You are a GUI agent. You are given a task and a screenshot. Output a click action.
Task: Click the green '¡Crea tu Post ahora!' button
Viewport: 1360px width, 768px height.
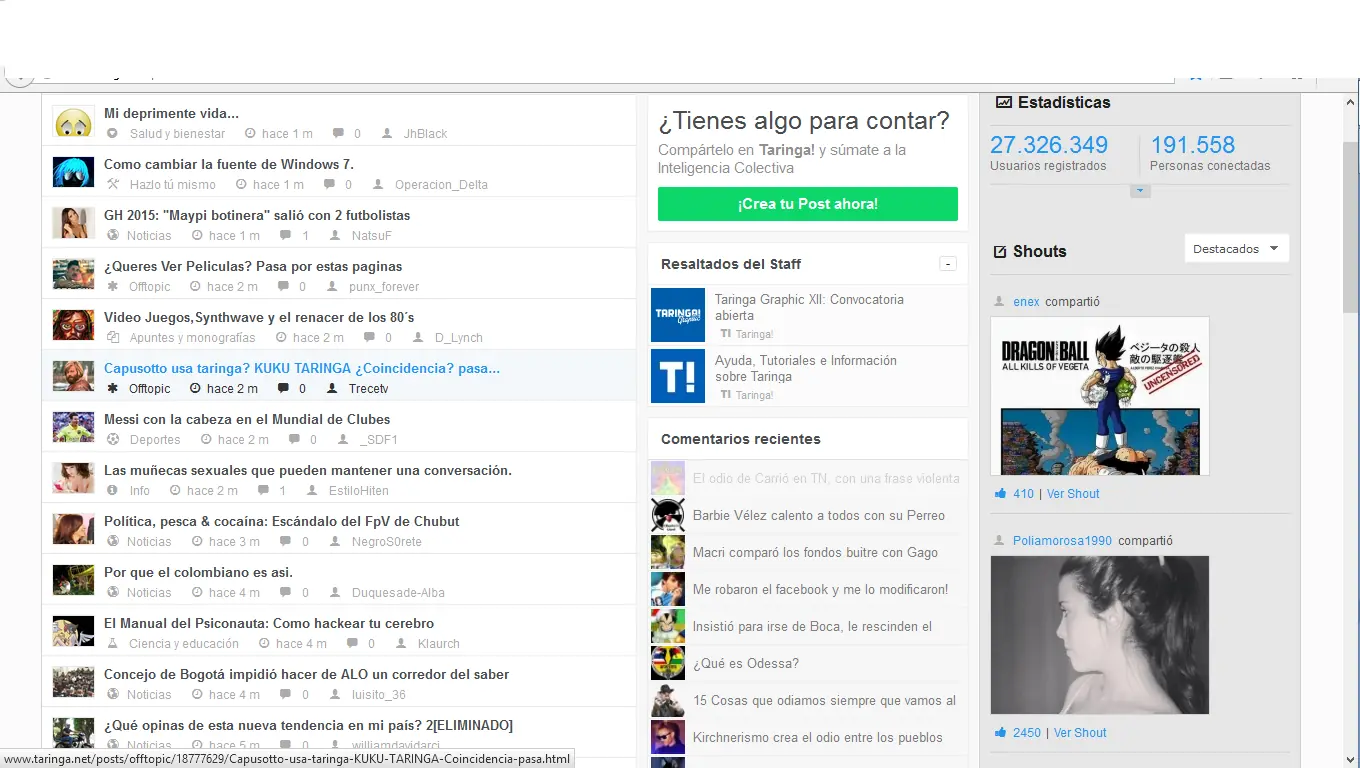click(x=808, y=204)
